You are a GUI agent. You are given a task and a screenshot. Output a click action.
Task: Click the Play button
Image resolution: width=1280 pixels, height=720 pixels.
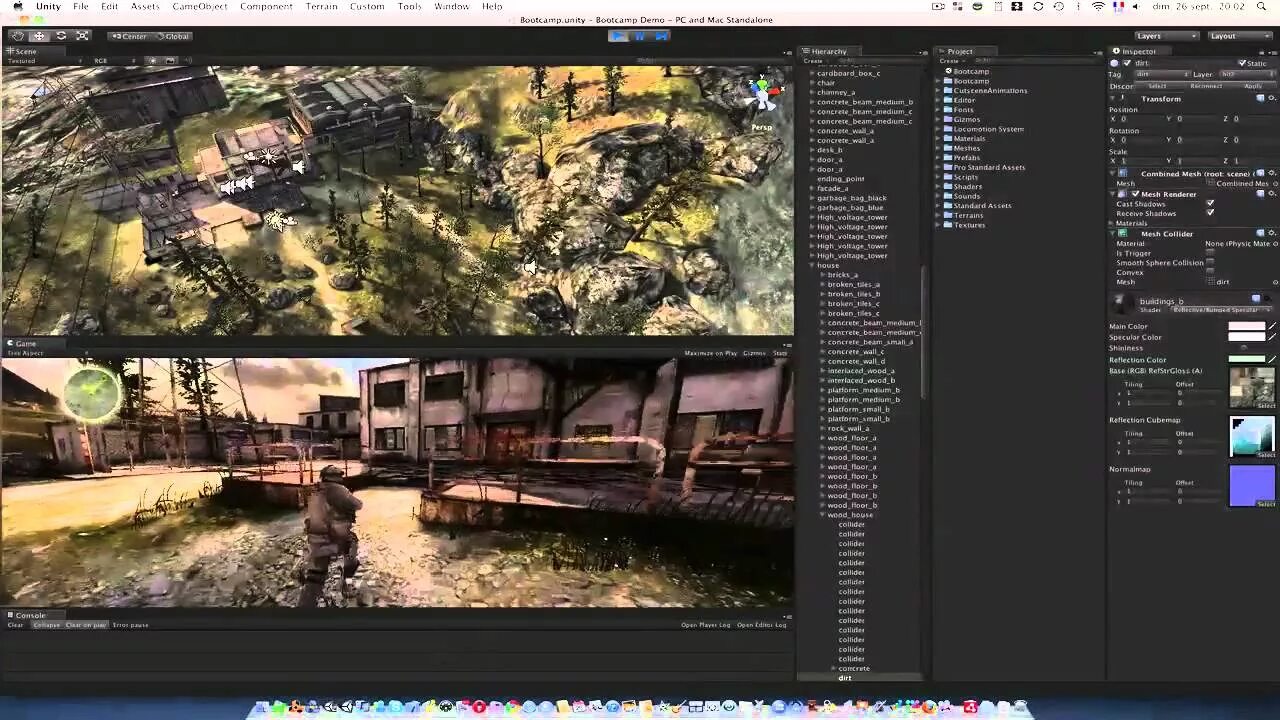[x=618, y=36]
